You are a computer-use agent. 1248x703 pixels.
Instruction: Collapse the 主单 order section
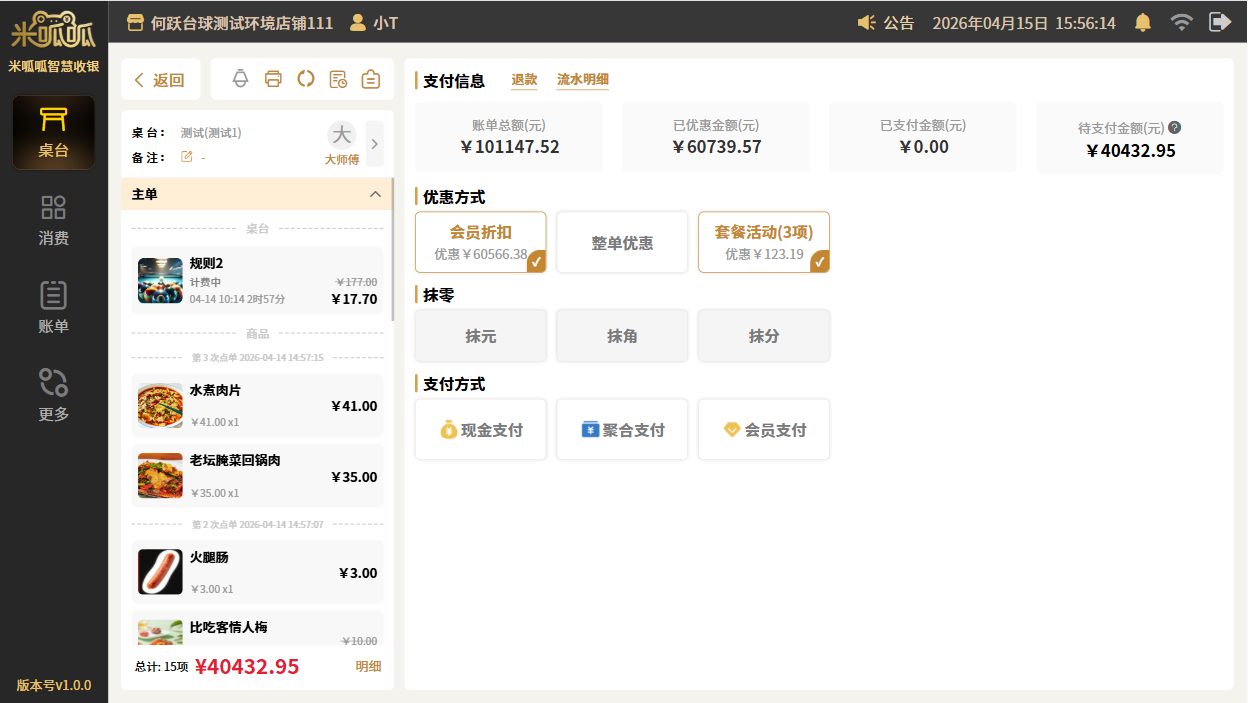pyautogui.click(x=375, y=194)
